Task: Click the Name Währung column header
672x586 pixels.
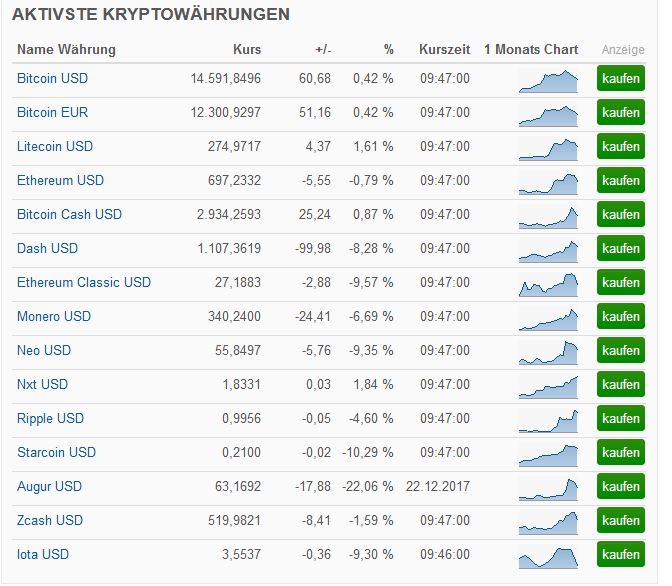Action: [x=66, y=49]
